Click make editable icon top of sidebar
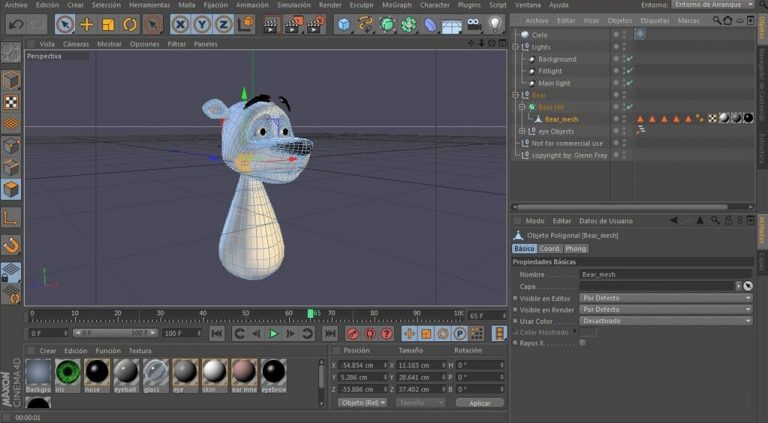Screen dimensions: 768x423 tap(11, 52)
